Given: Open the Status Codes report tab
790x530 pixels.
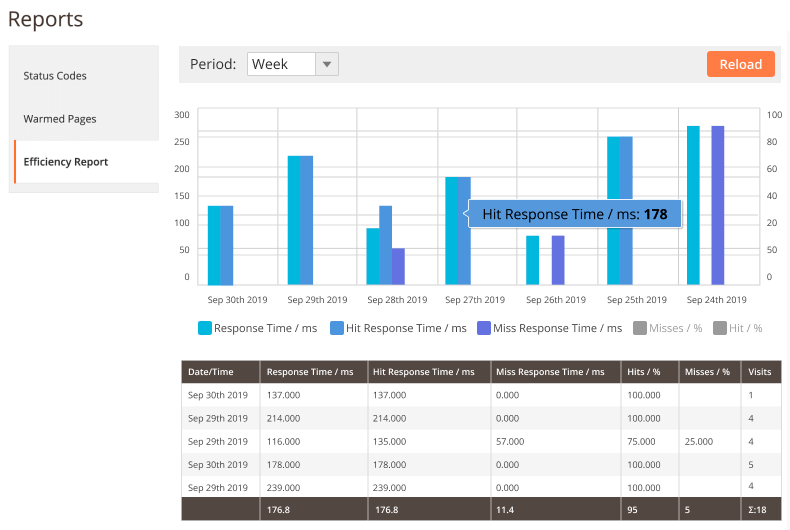Looking at the screenshot, I should click(55, 76).
